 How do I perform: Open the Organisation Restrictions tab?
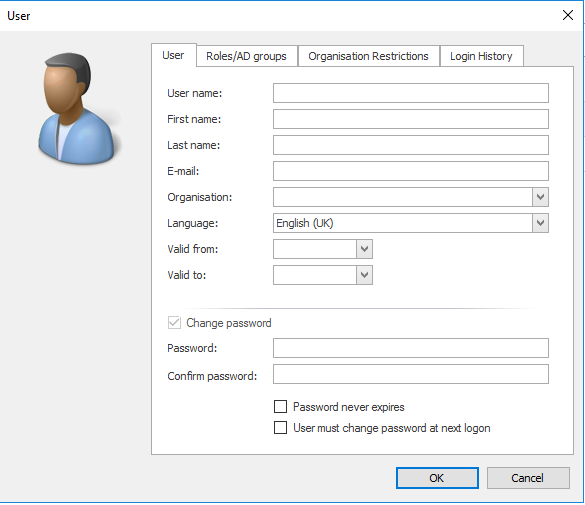tap(368, 56)
